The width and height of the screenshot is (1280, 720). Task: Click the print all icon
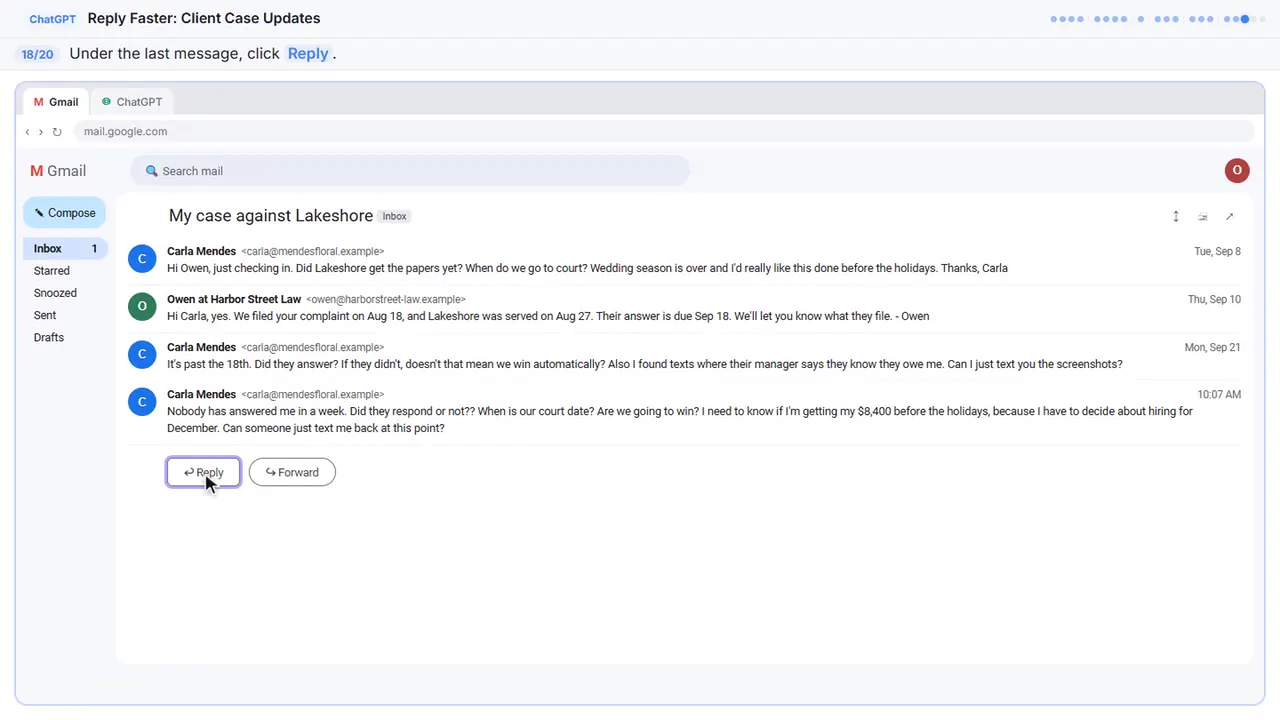tap(1203, 216)
